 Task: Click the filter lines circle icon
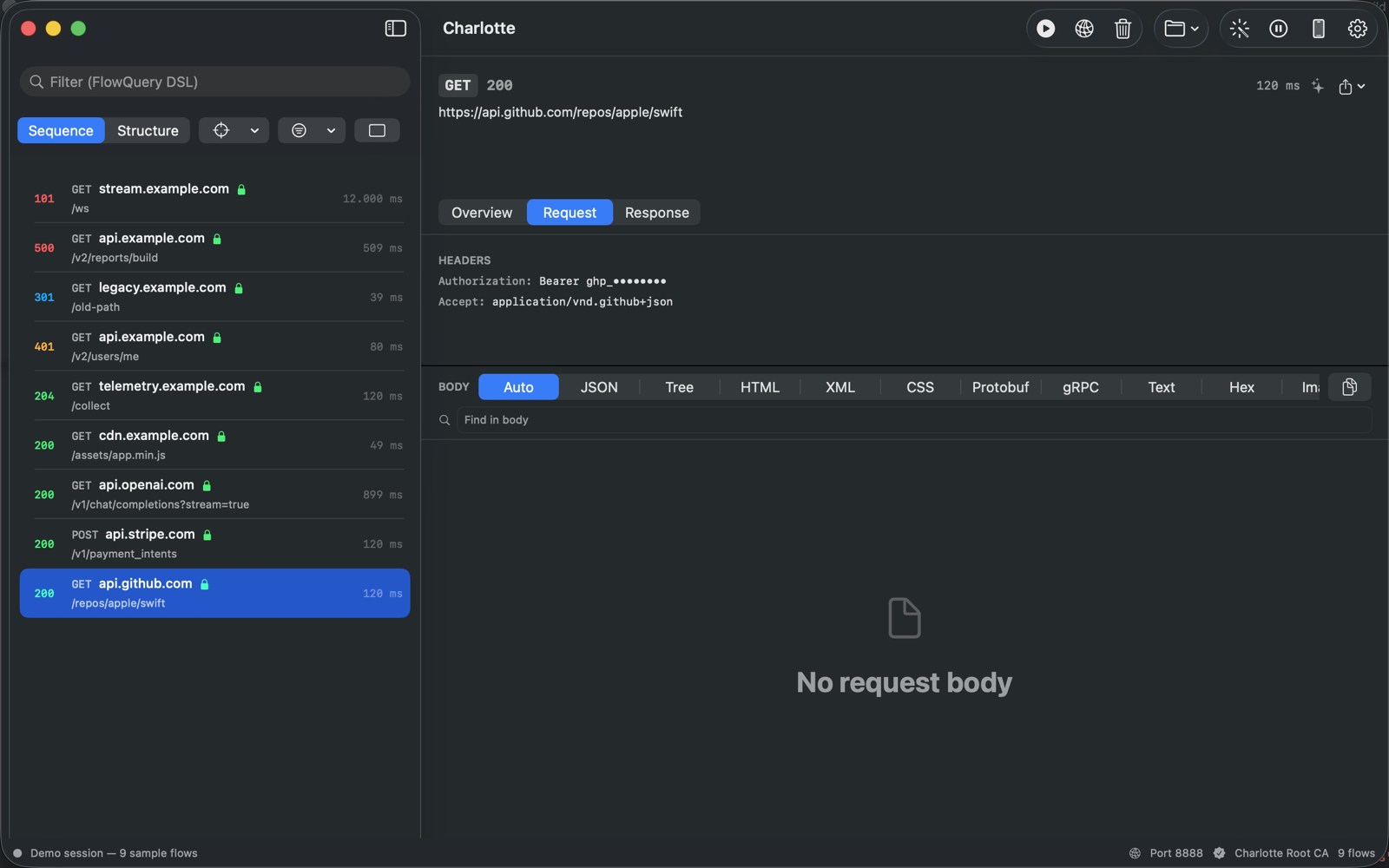click(299, 130)
